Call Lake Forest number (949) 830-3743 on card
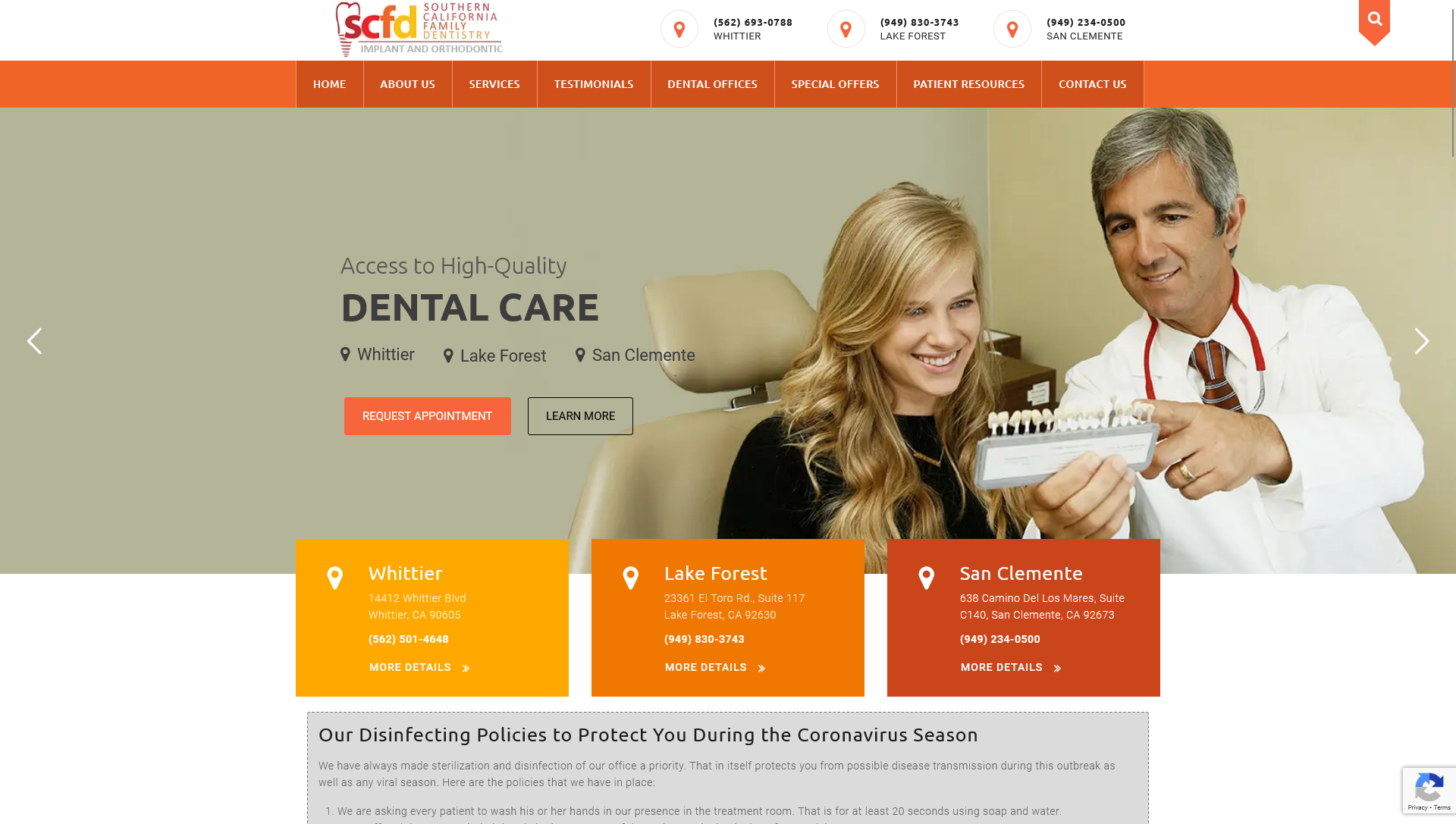The height and width of the screenshot is (824, 1456). 704,640
